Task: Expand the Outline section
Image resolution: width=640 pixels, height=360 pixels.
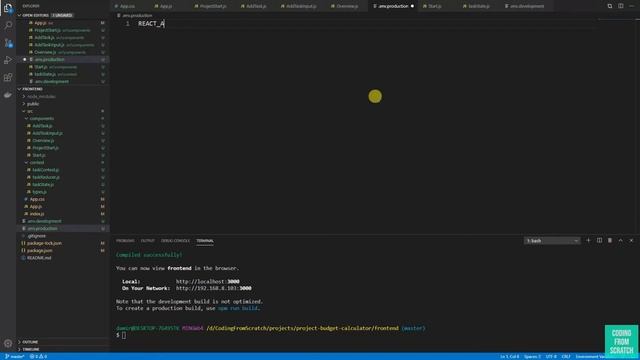Action: pos(19,342)
